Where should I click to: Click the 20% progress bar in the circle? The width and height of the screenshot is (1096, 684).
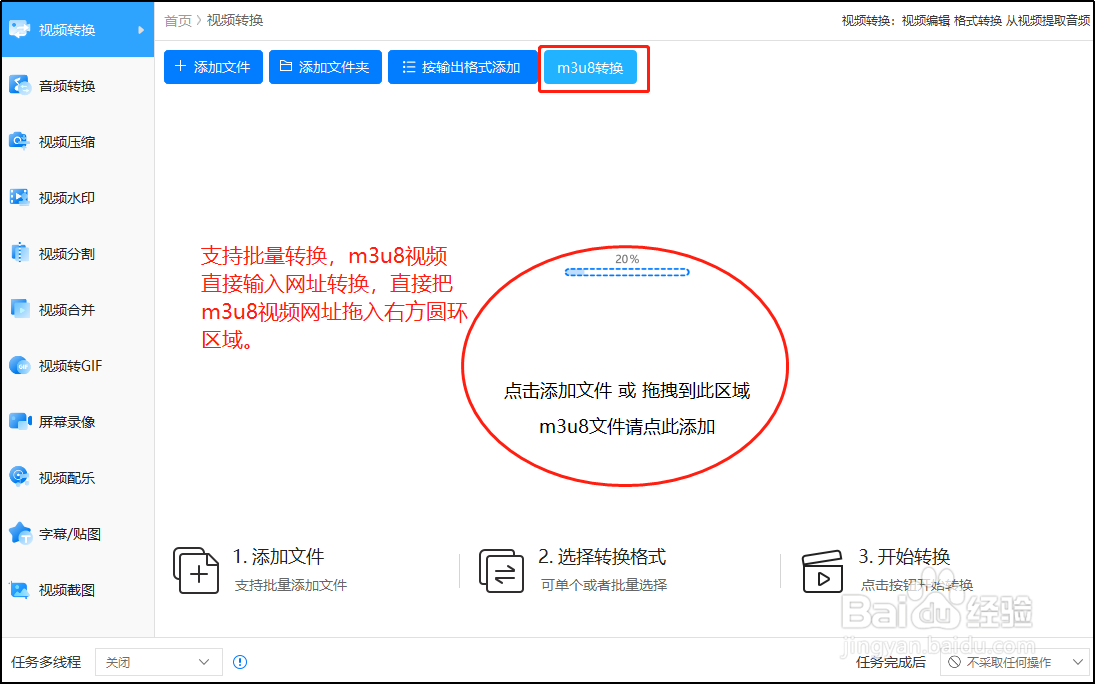click(x=627, y=270)
